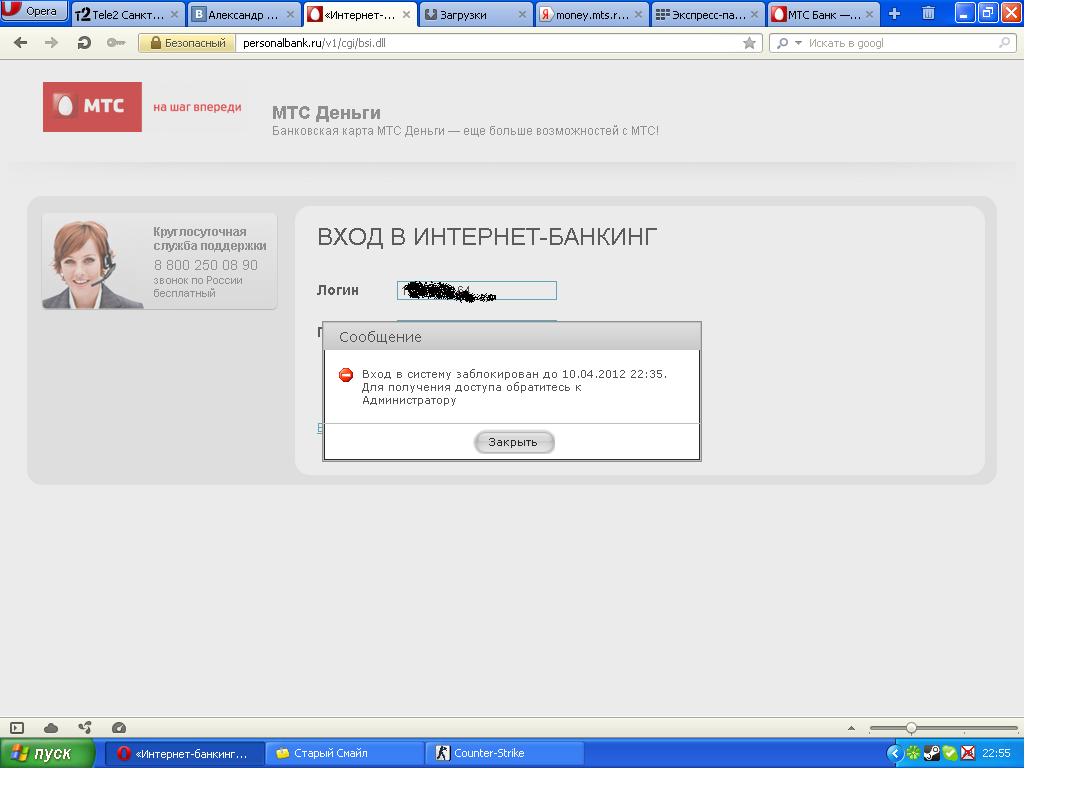1090x812 pixels.
Task: Close the Tele2 Санкт tab
Action: [174, 15]
